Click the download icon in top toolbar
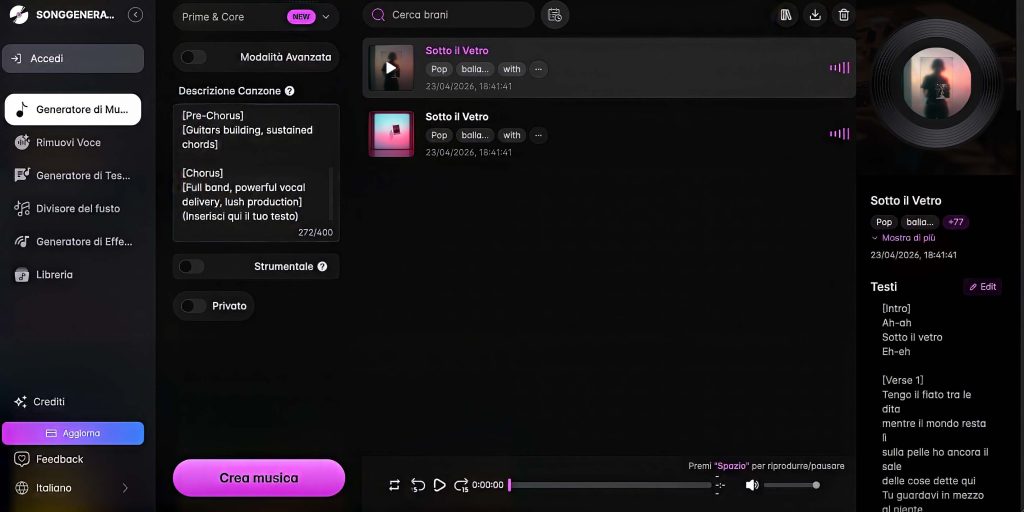This screenshot has width=1024, height=512. tap(815, 15)
